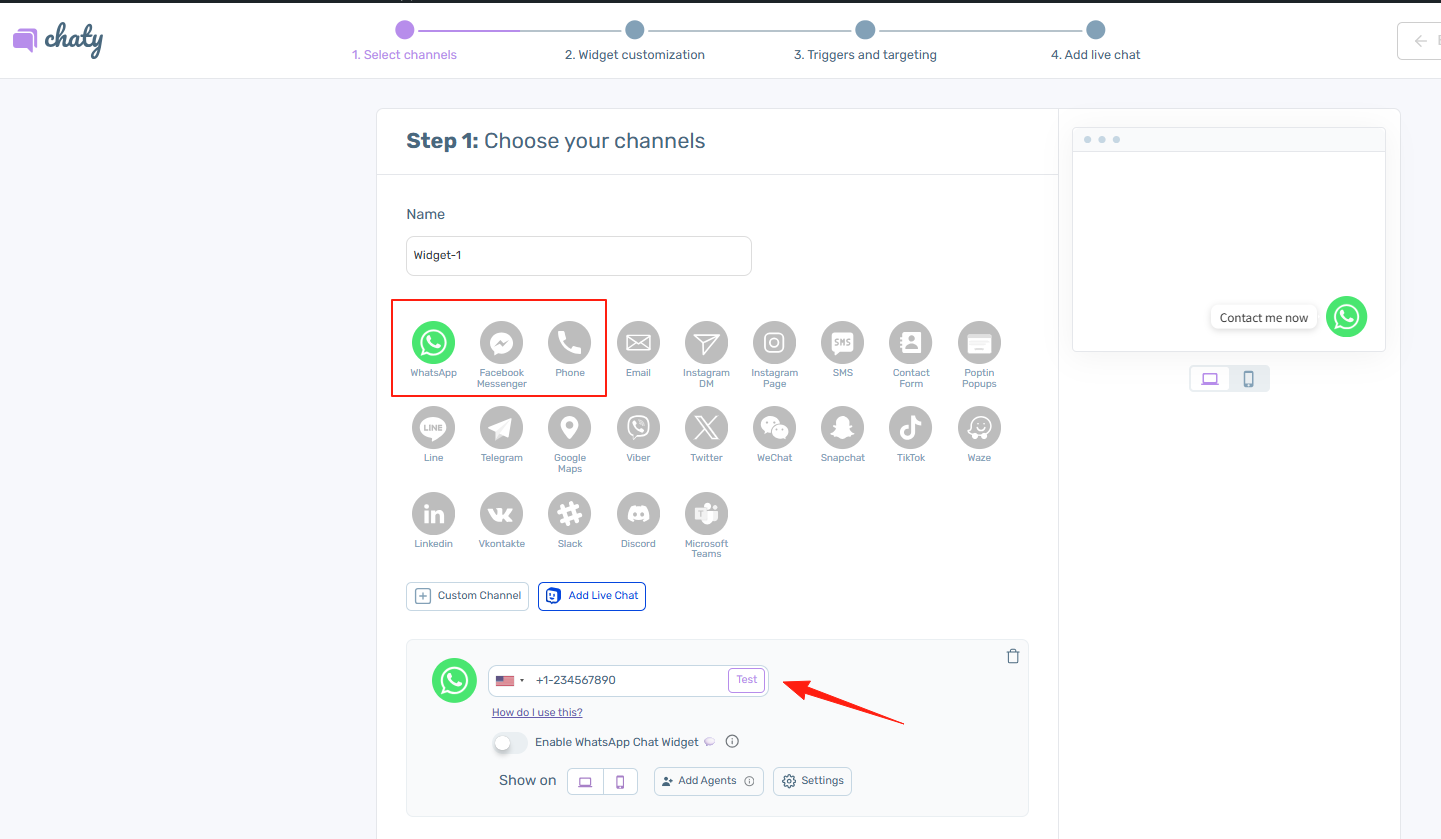Screen dimensions: 1441x839
Task: Expand the Add Agents option
Action: point(708,781)
